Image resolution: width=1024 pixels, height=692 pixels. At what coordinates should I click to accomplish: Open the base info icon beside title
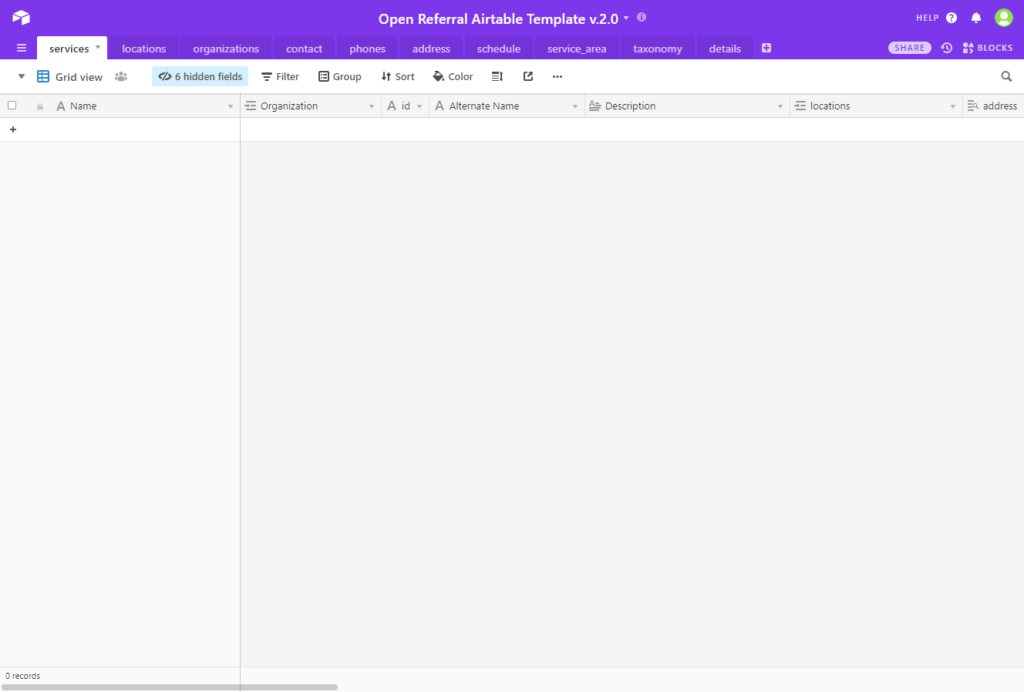(641, 18)
